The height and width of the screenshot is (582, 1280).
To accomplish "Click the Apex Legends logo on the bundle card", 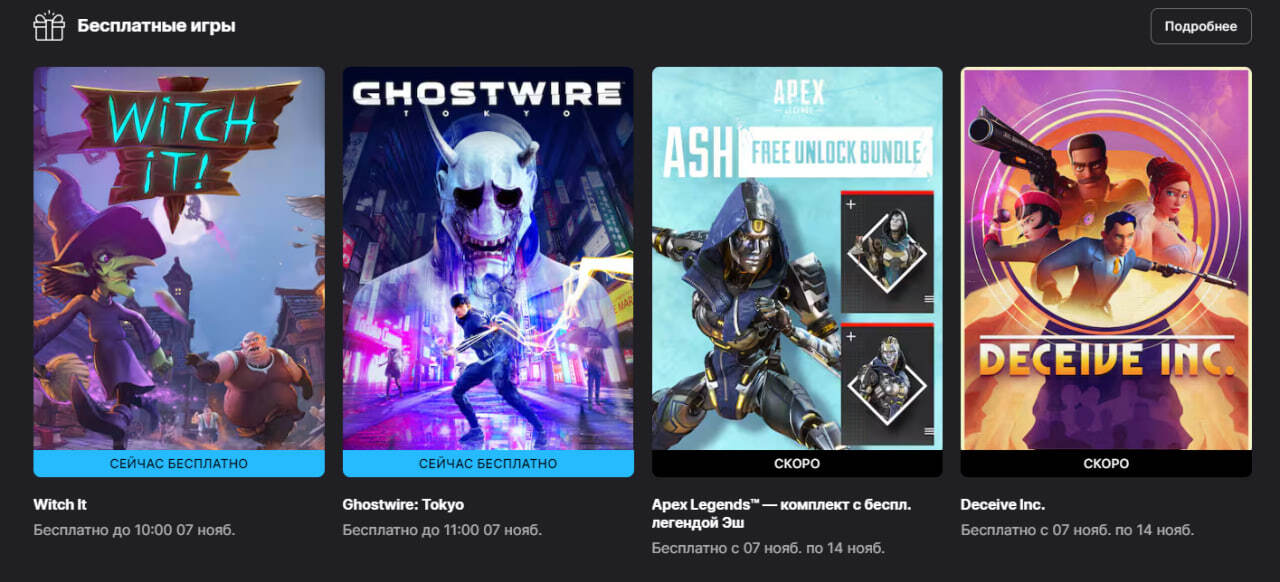I will 798,97.
